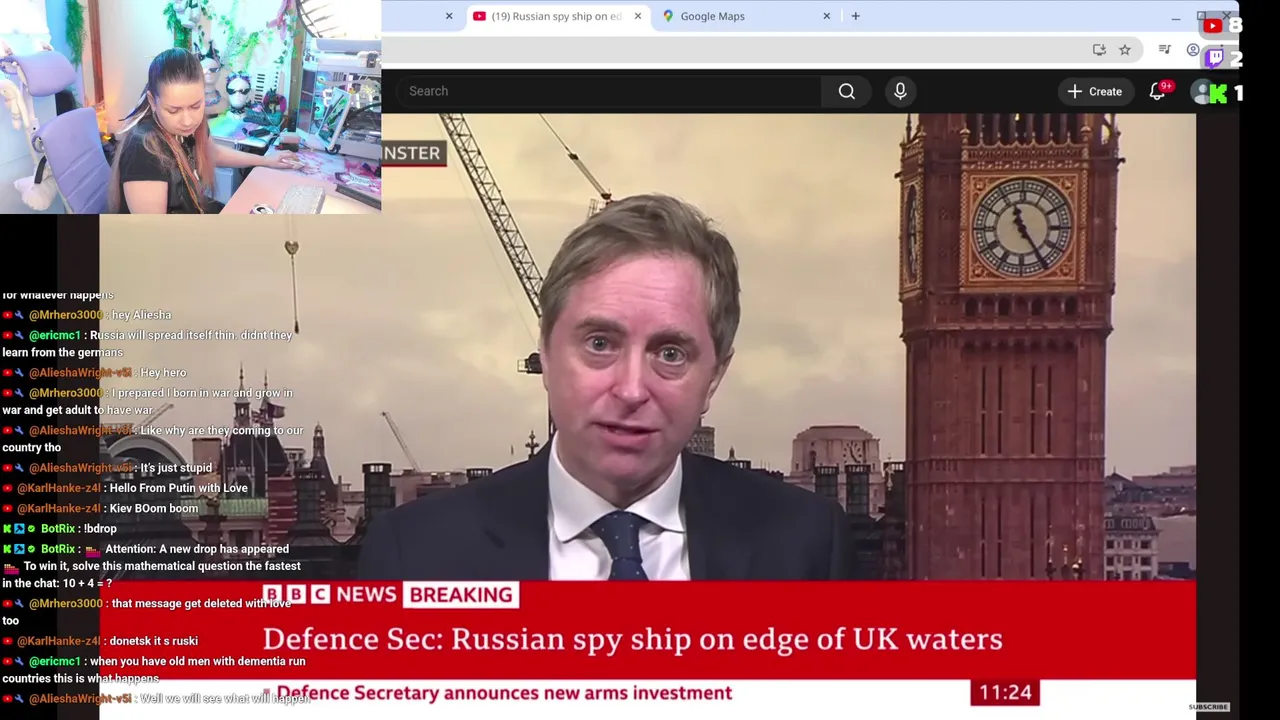Open the Chrome profile avatar icon
Screen dimensions: 1280x720
1192,50
